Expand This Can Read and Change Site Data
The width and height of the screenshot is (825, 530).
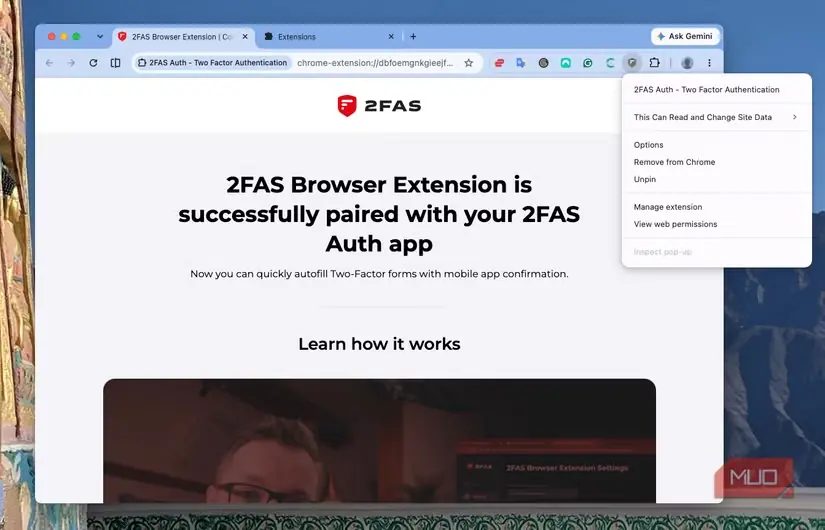(716, 117)
